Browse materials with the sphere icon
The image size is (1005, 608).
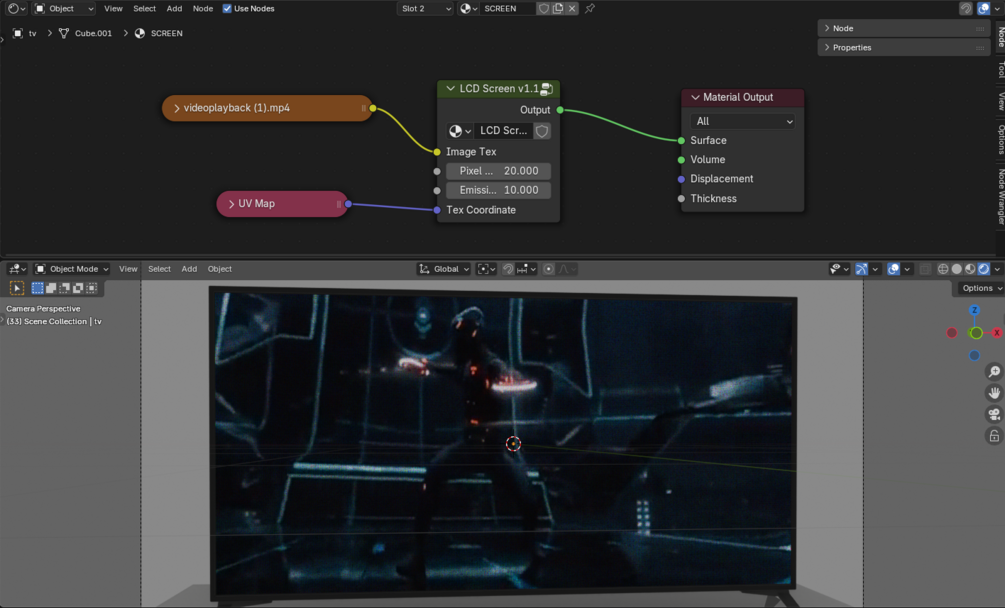(x=469, y=8)
